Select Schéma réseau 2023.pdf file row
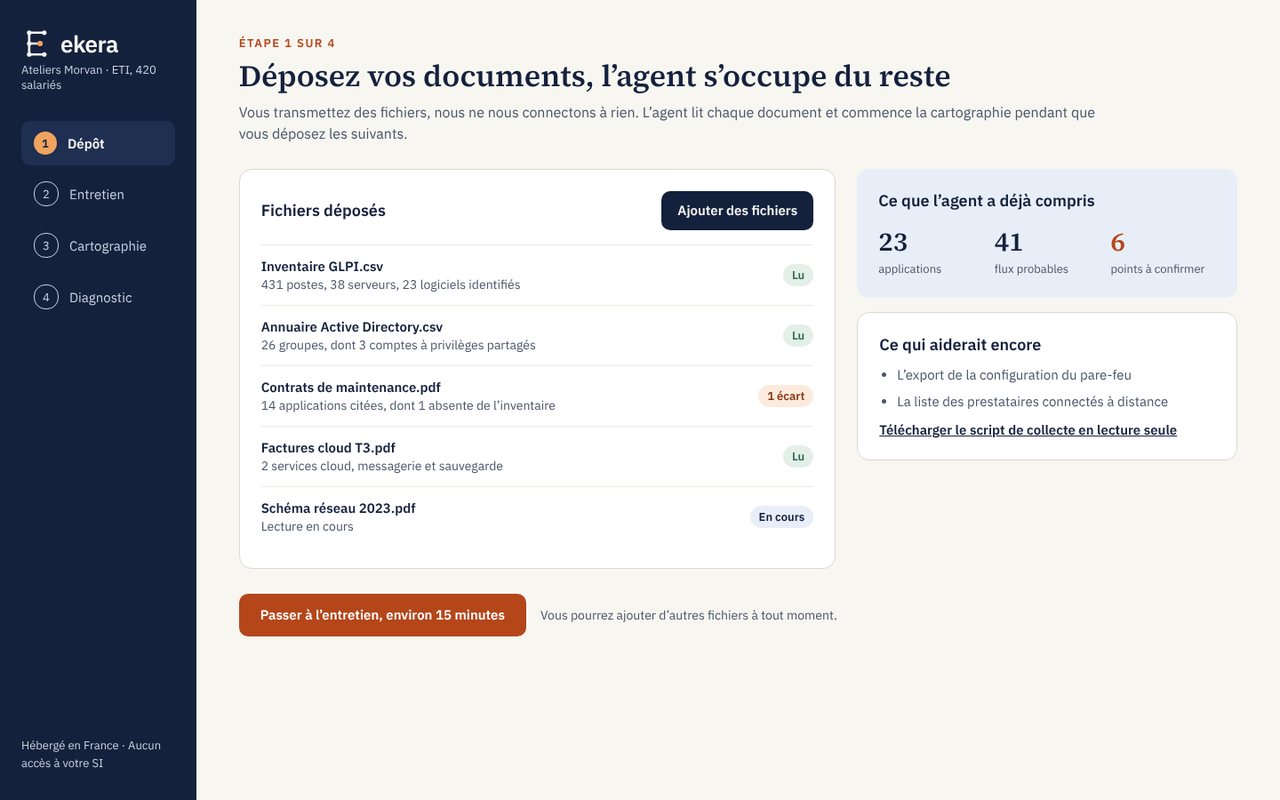This screenshot has width=1280, height=800. pos(537,517)
